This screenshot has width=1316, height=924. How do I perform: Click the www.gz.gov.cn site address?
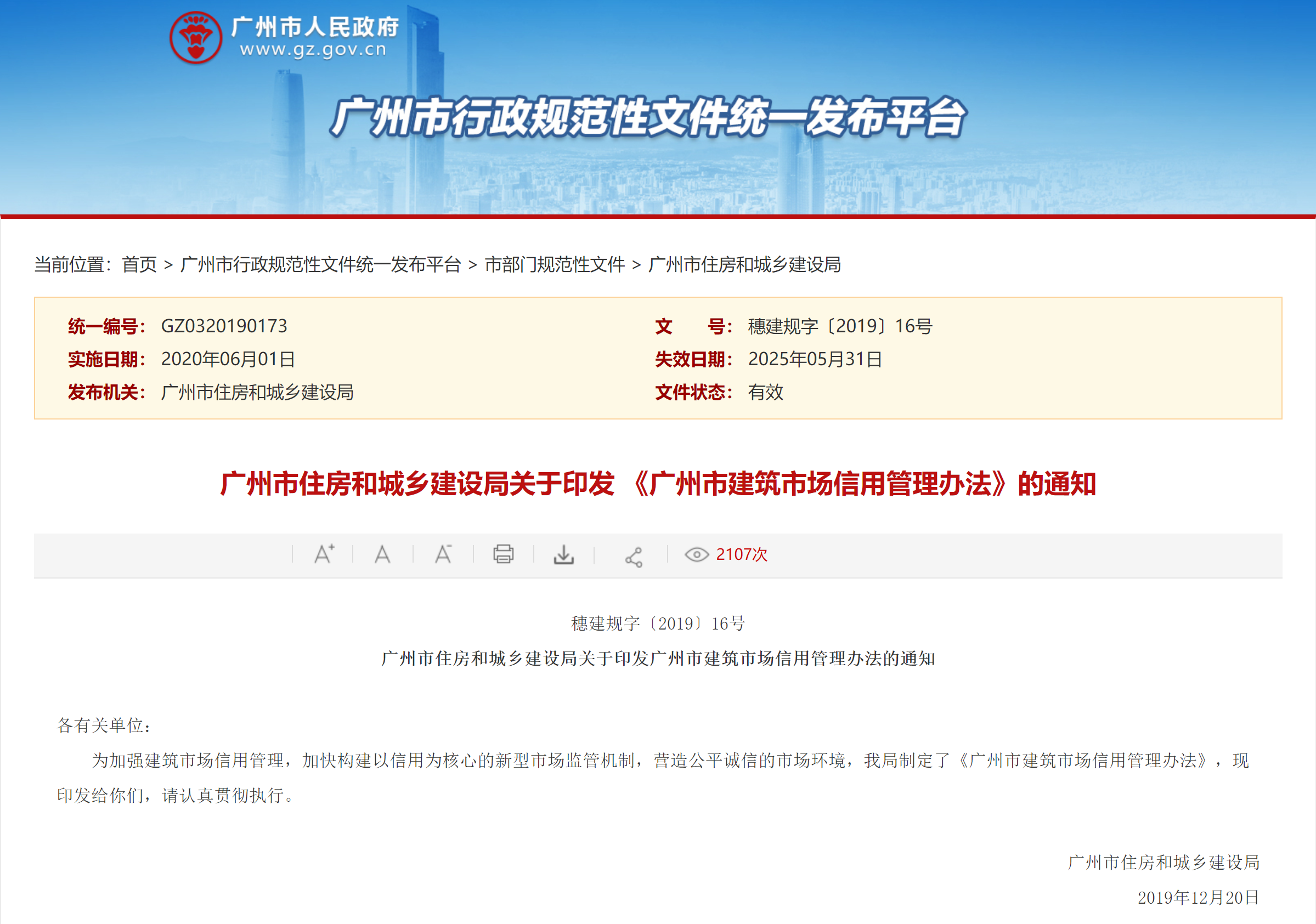point(313,50)
